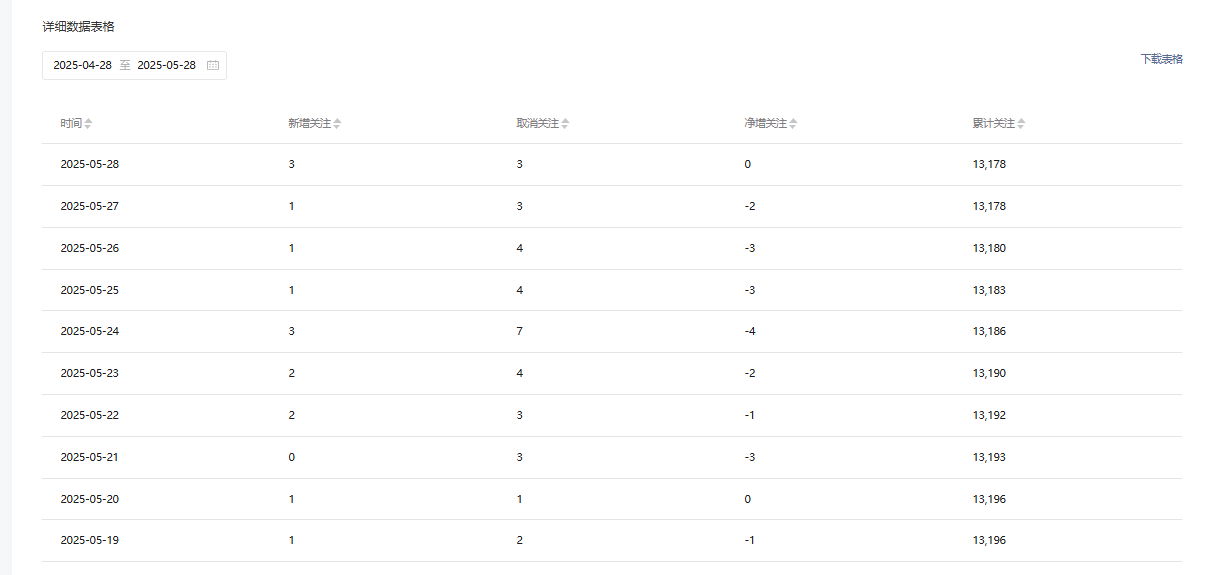Edit the end date 2025-05-28 field

tap(166, 65)
